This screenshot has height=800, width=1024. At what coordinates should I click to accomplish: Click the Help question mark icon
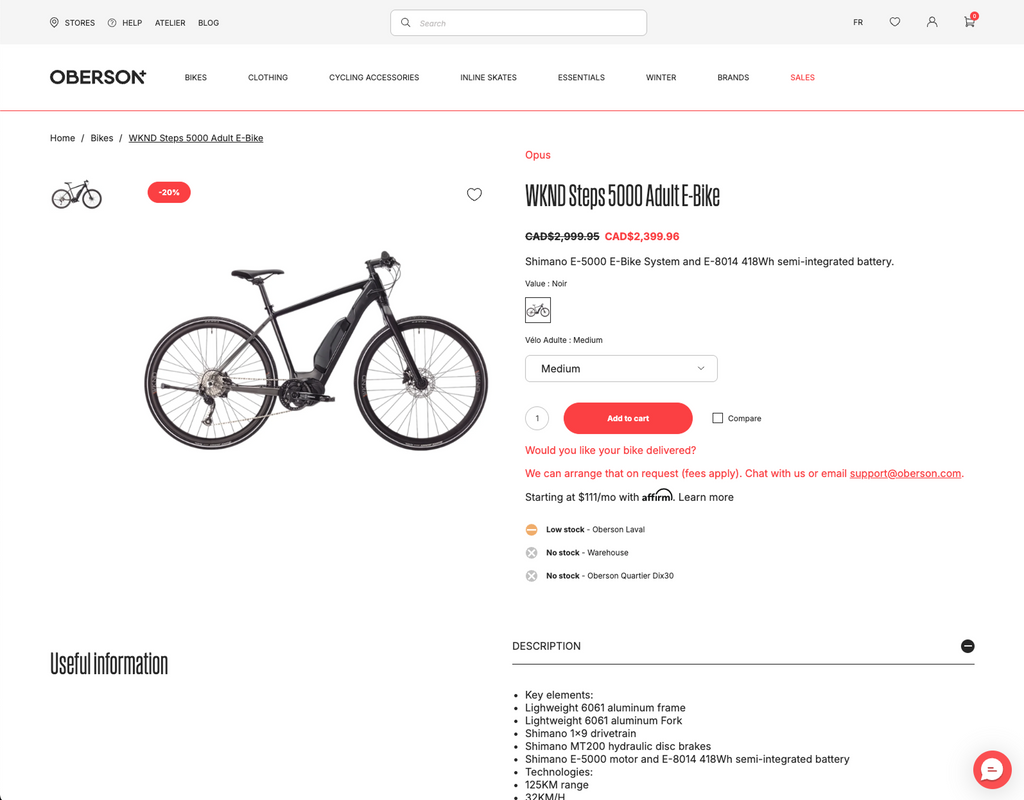[x=112, y=22]
